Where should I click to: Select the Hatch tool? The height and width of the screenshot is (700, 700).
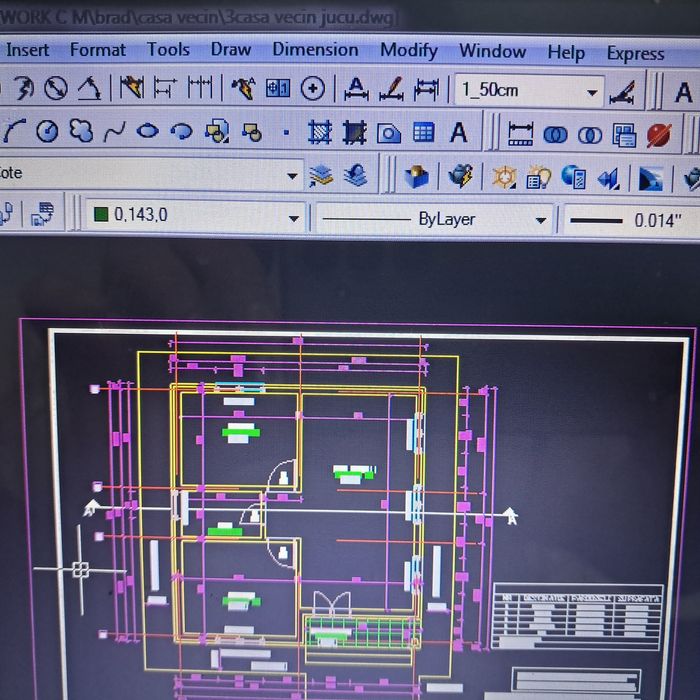pyautogui.click(x=320, y=133)
